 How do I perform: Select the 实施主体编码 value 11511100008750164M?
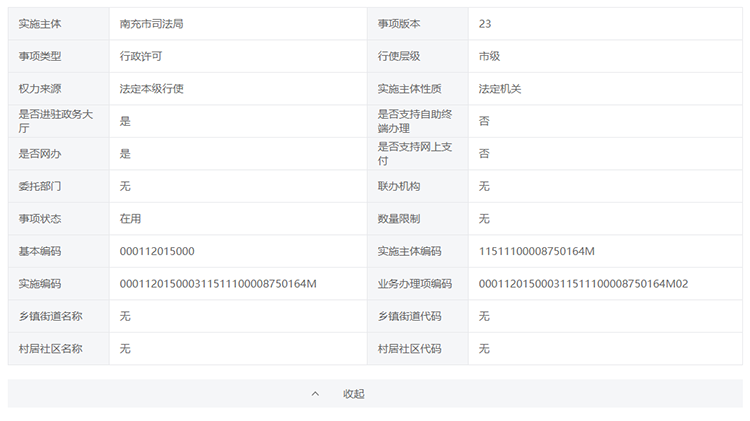pos(537,251)
